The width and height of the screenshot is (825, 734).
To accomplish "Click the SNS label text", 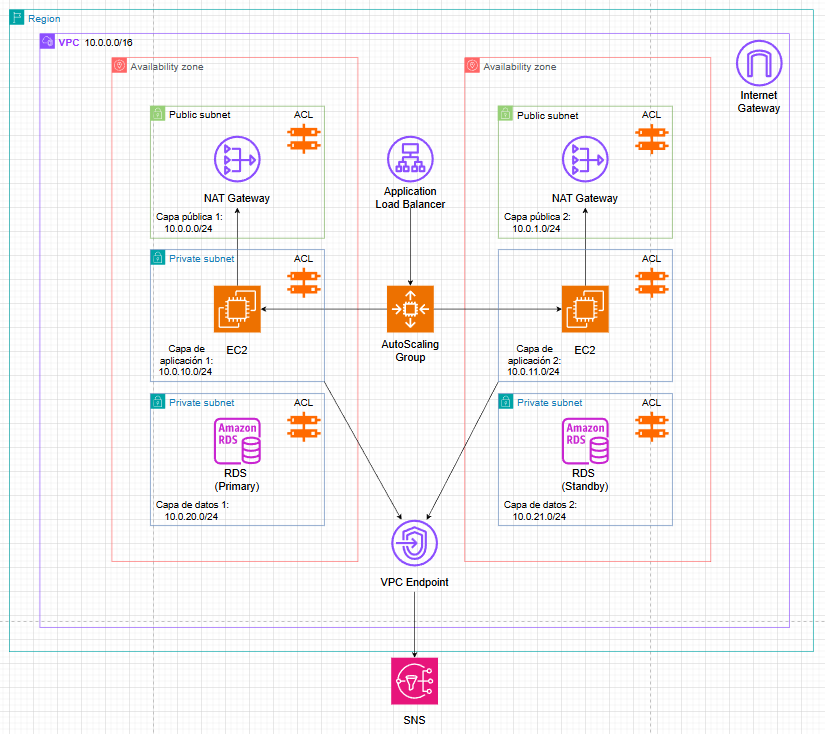I will [414, 720].
